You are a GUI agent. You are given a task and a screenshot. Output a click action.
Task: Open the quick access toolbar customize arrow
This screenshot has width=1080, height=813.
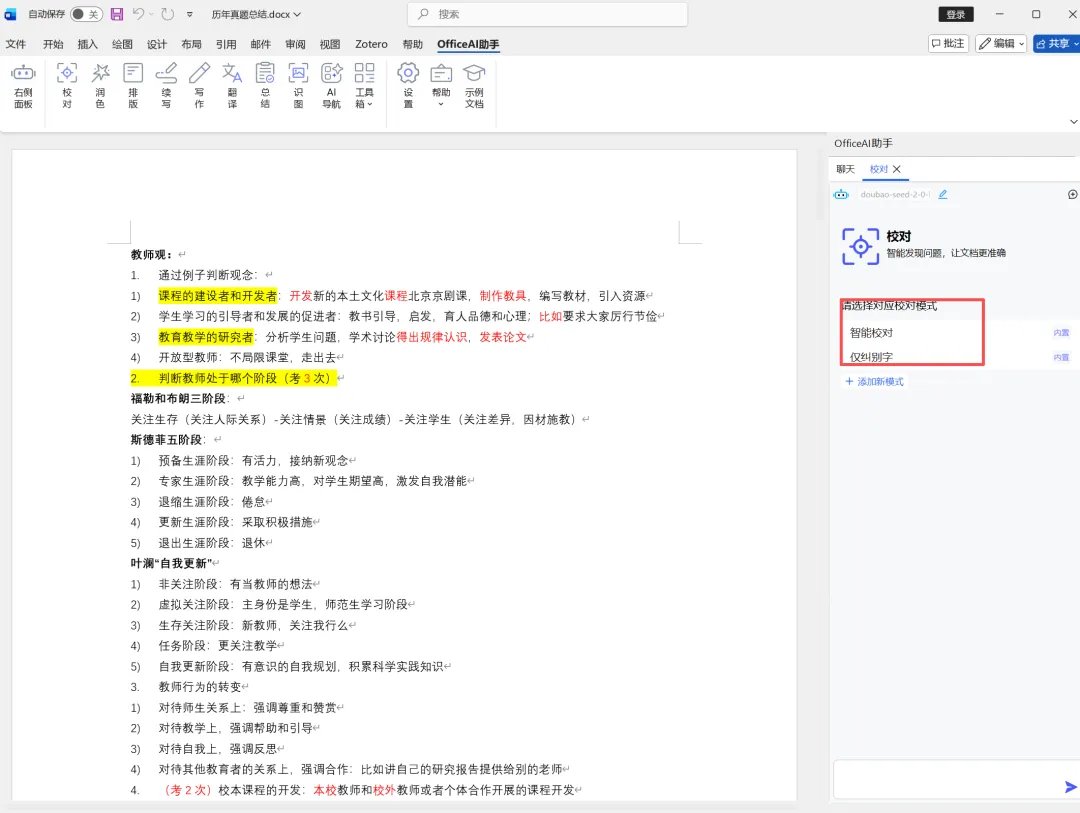189,14
